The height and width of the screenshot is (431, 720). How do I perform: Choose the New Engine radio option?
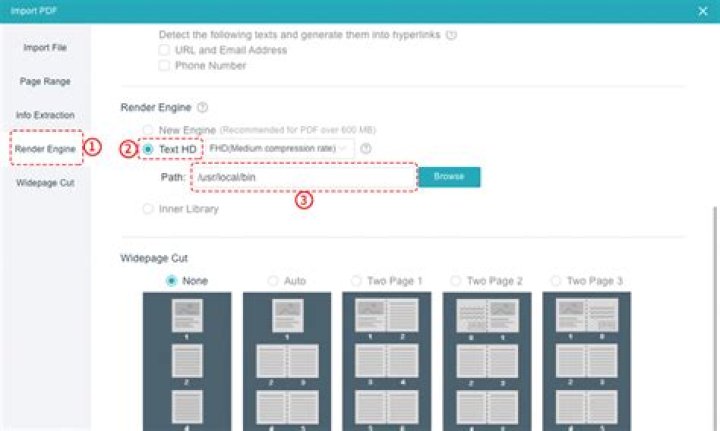147,130
